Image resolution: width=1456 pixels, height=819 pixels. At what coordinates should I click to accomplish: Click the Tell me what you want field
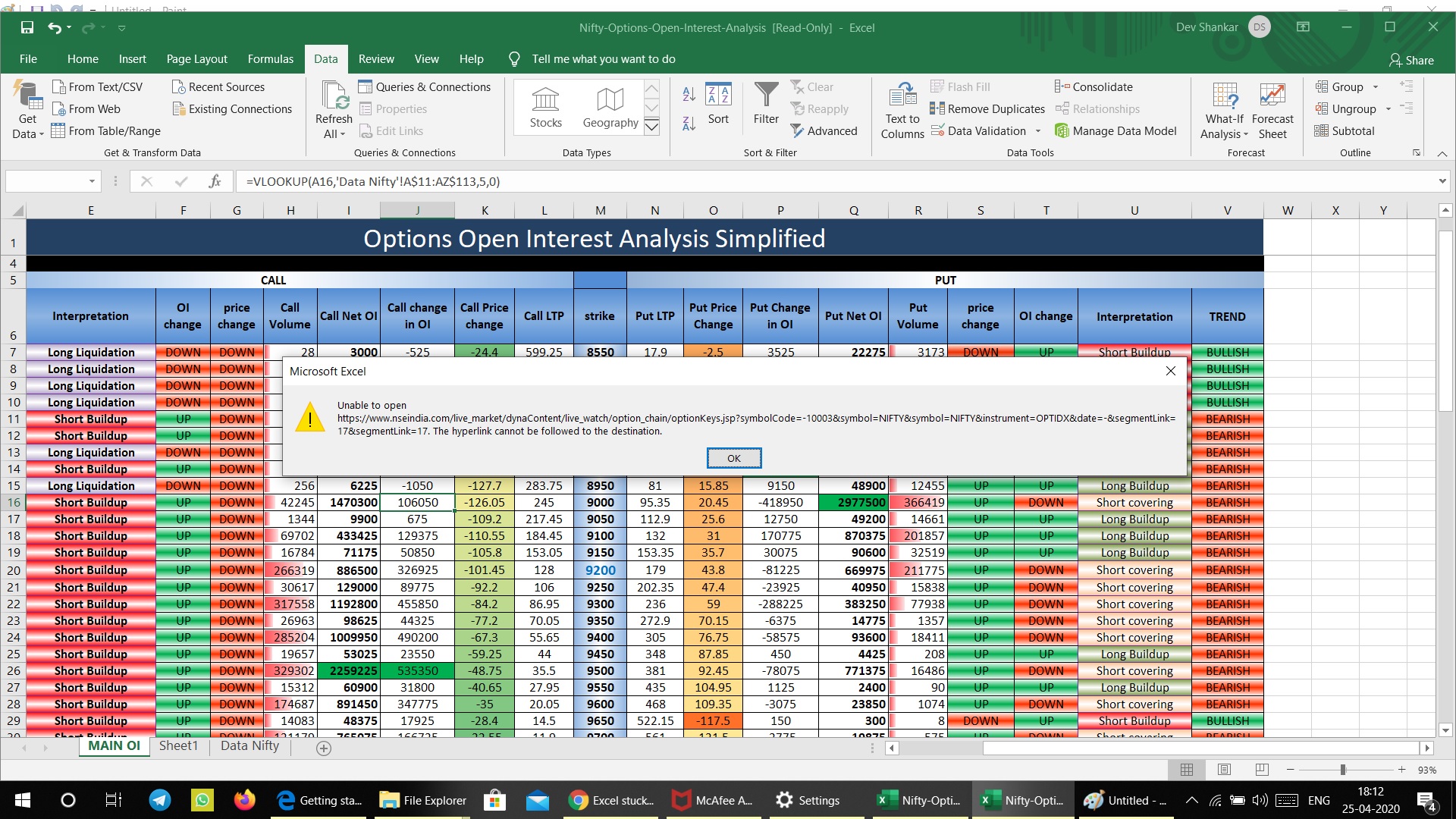click(x=603, y=59)
